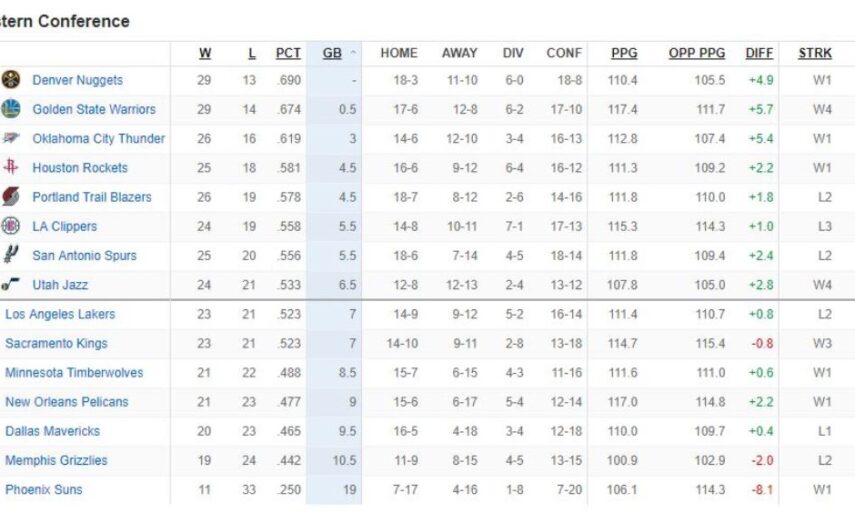Sort the table by PCT column
Viewport: 855px width, 513px height.
pyautogui.click(x=288, y=53)
